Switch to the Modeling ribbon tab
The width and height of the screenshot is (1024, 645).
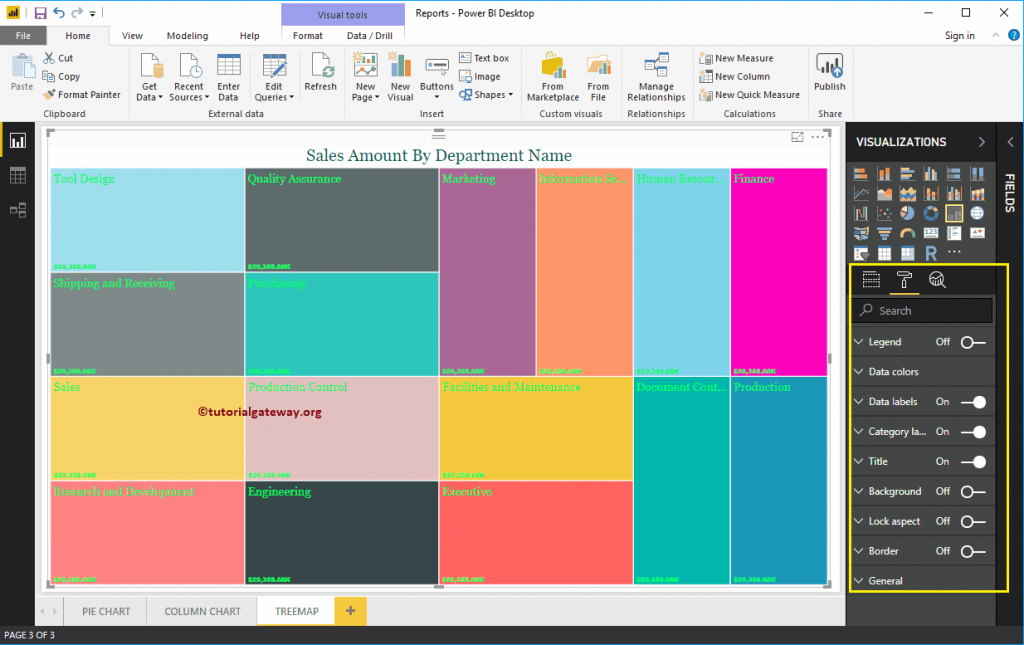coord(187,34)
